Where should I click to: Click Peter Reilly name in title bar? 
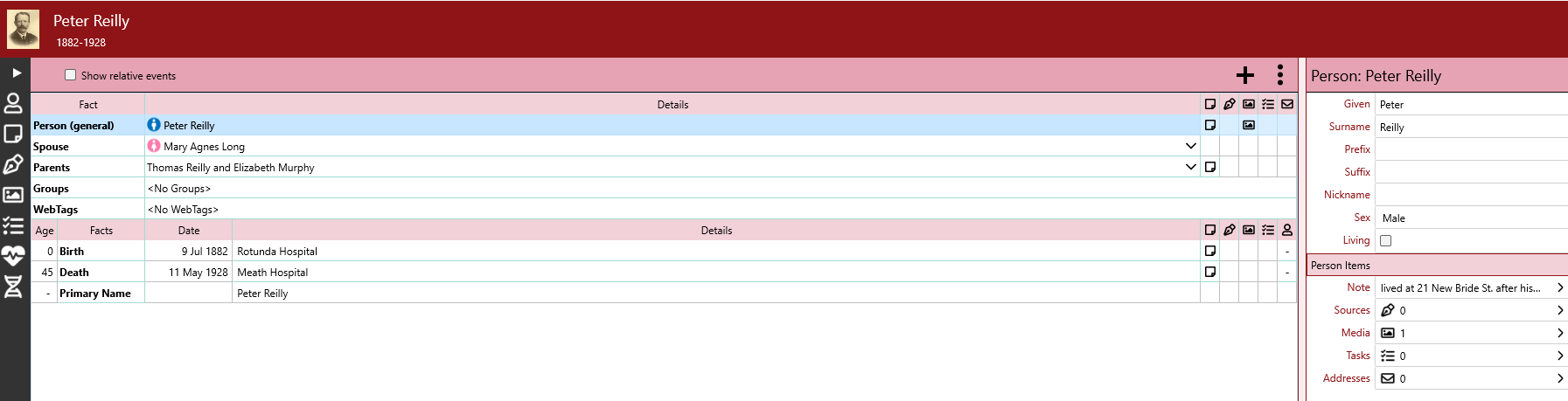point(91,21)
